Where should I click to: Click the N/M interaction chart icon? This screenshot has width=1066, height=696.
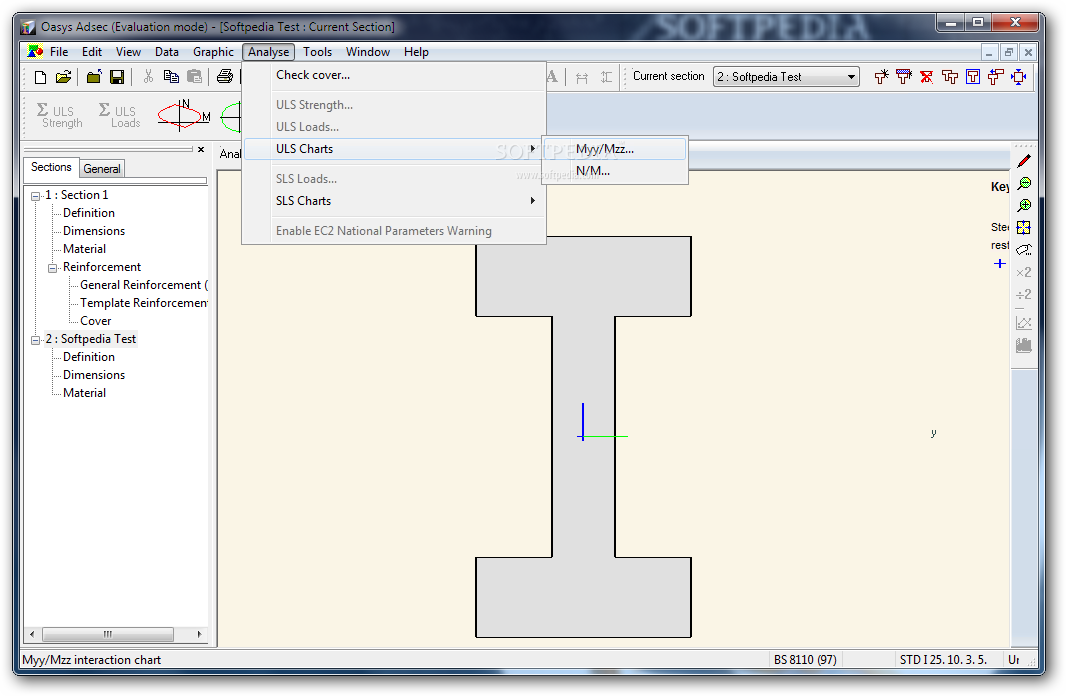[x=184, y=116]
